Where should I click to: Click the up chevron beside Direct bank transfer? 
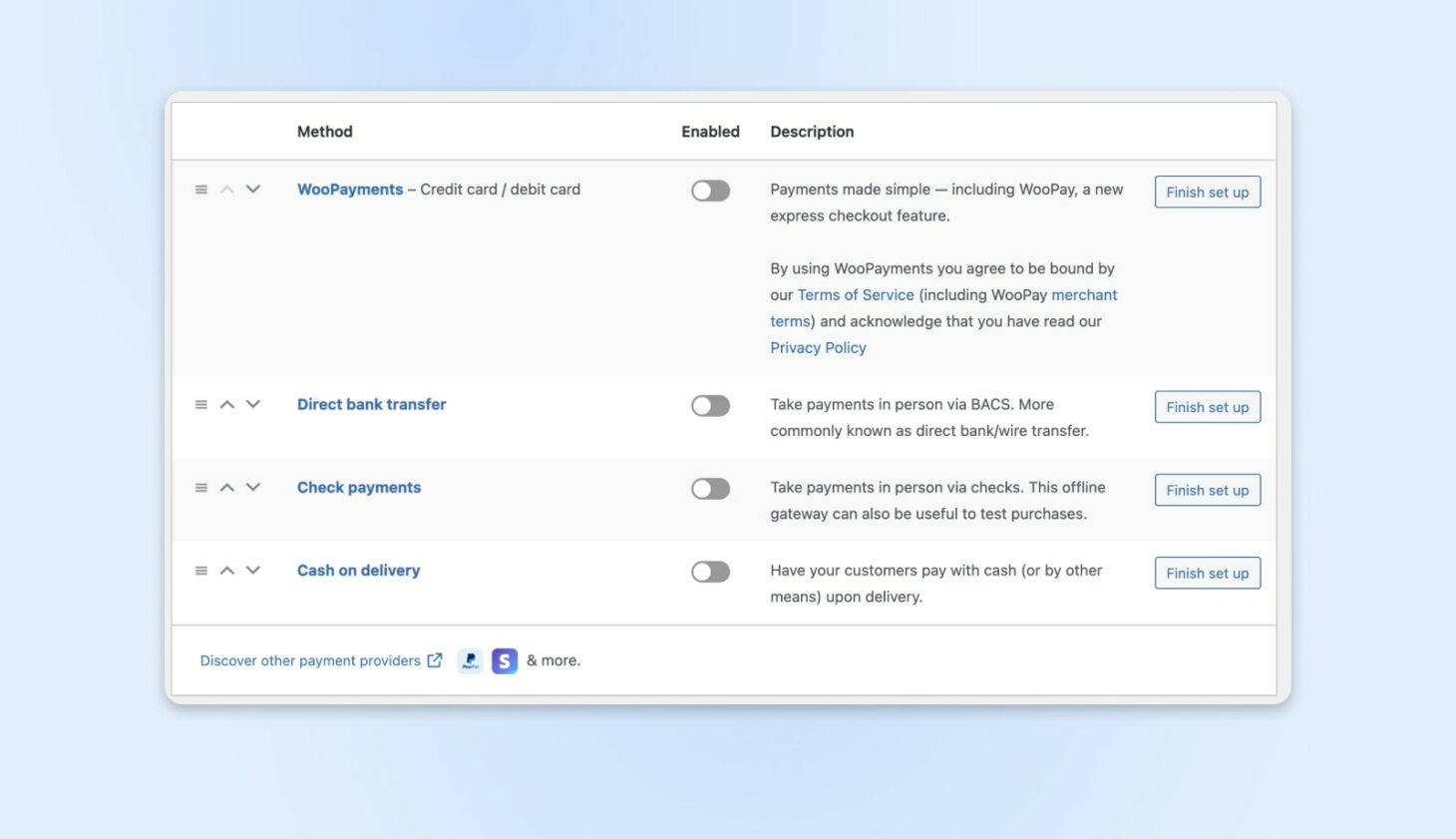point(226,404)
